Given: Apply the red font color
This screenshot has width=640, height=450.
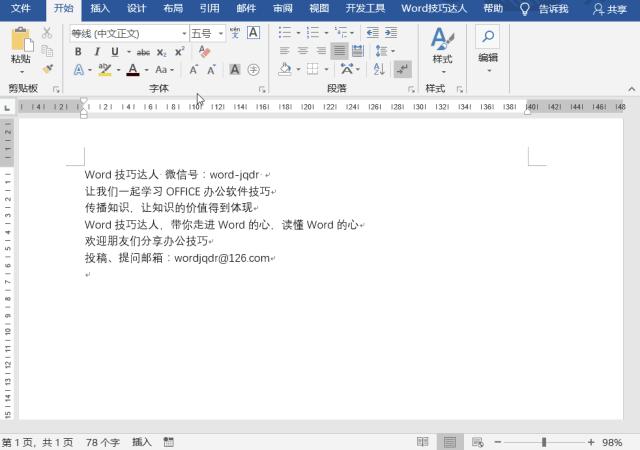Looking at the screenshot, I should tap(133, 70).
